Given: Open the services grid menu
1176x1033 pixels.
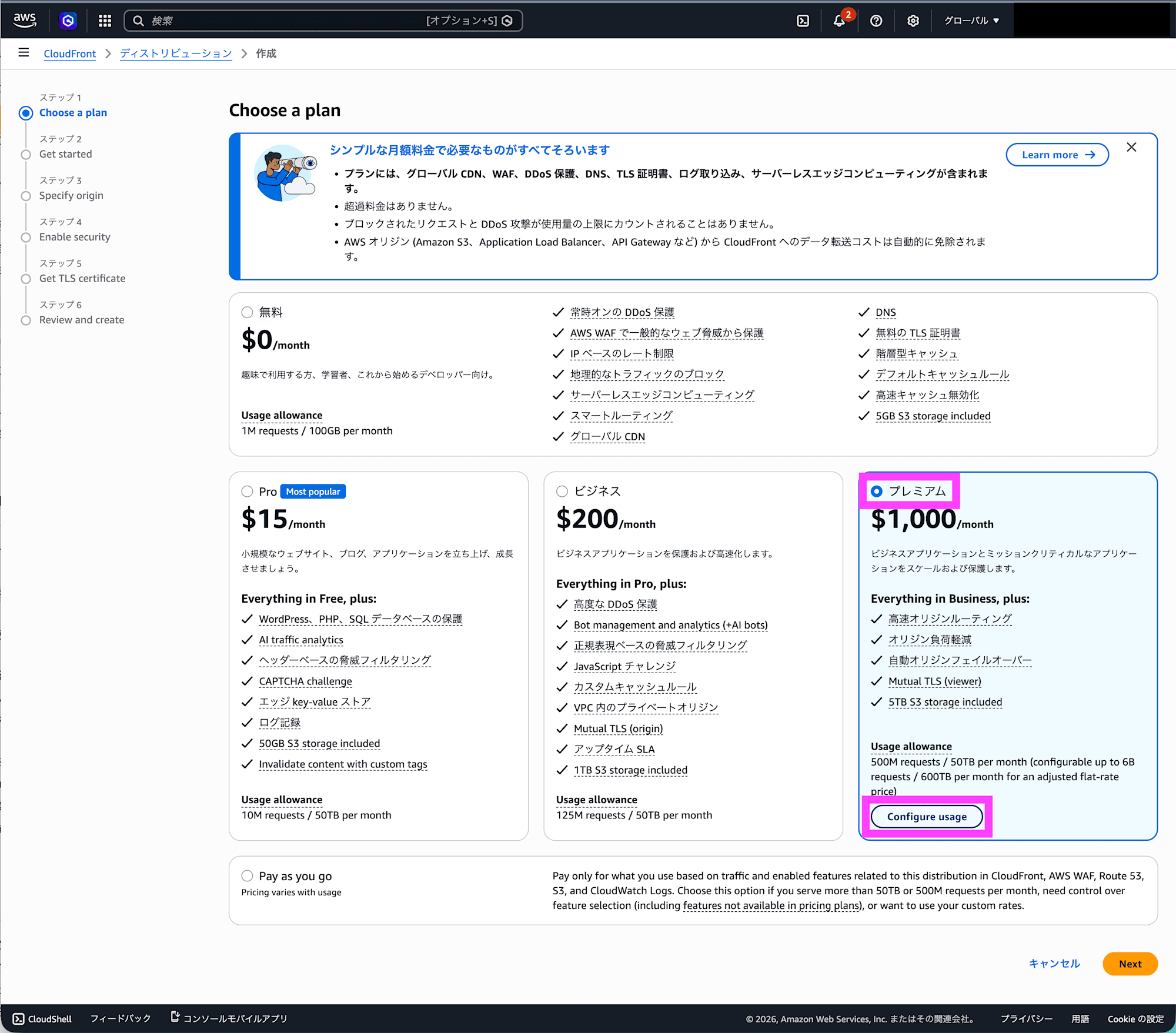Looking at the screenshot, I should coord(105,21).
